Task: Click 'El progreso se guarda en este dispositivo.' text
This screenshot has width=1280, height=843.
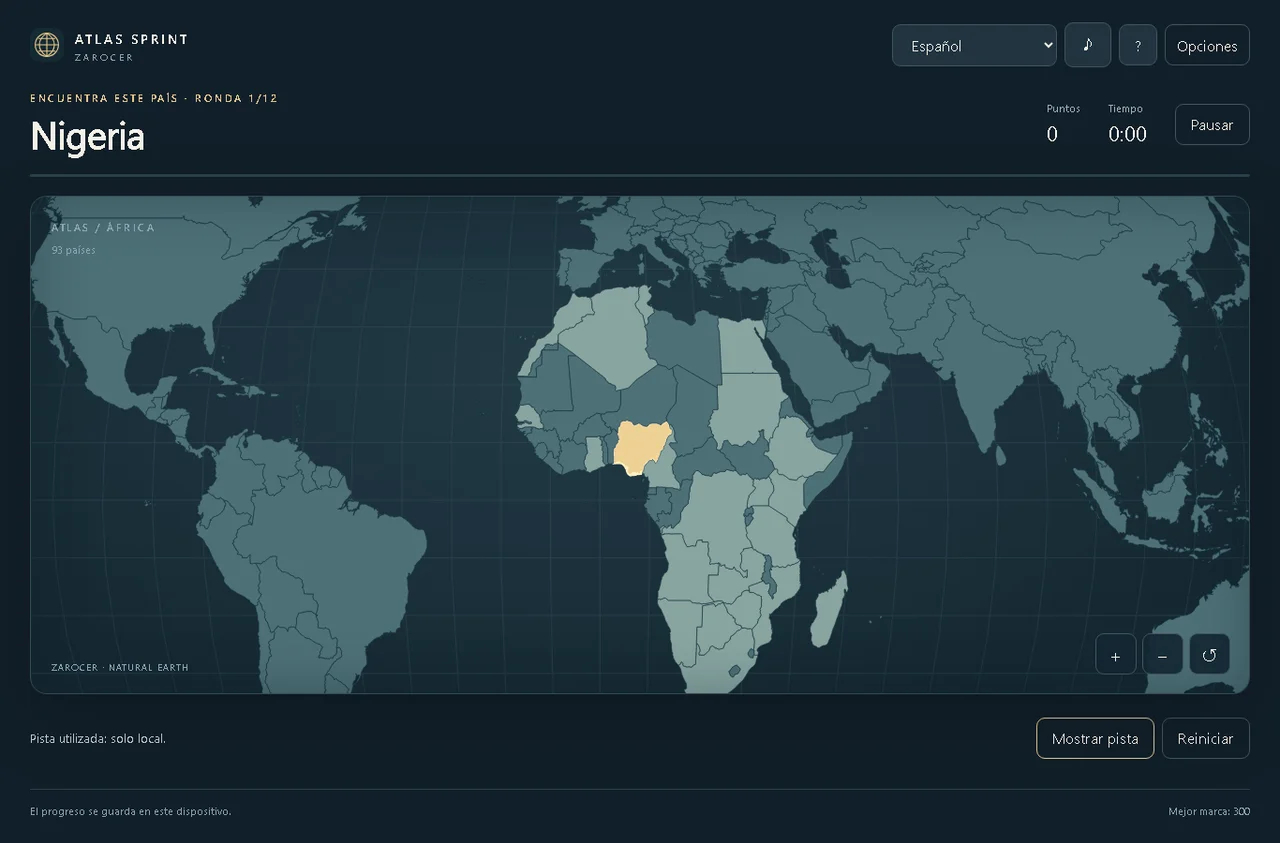Action: tap(131, 811)
